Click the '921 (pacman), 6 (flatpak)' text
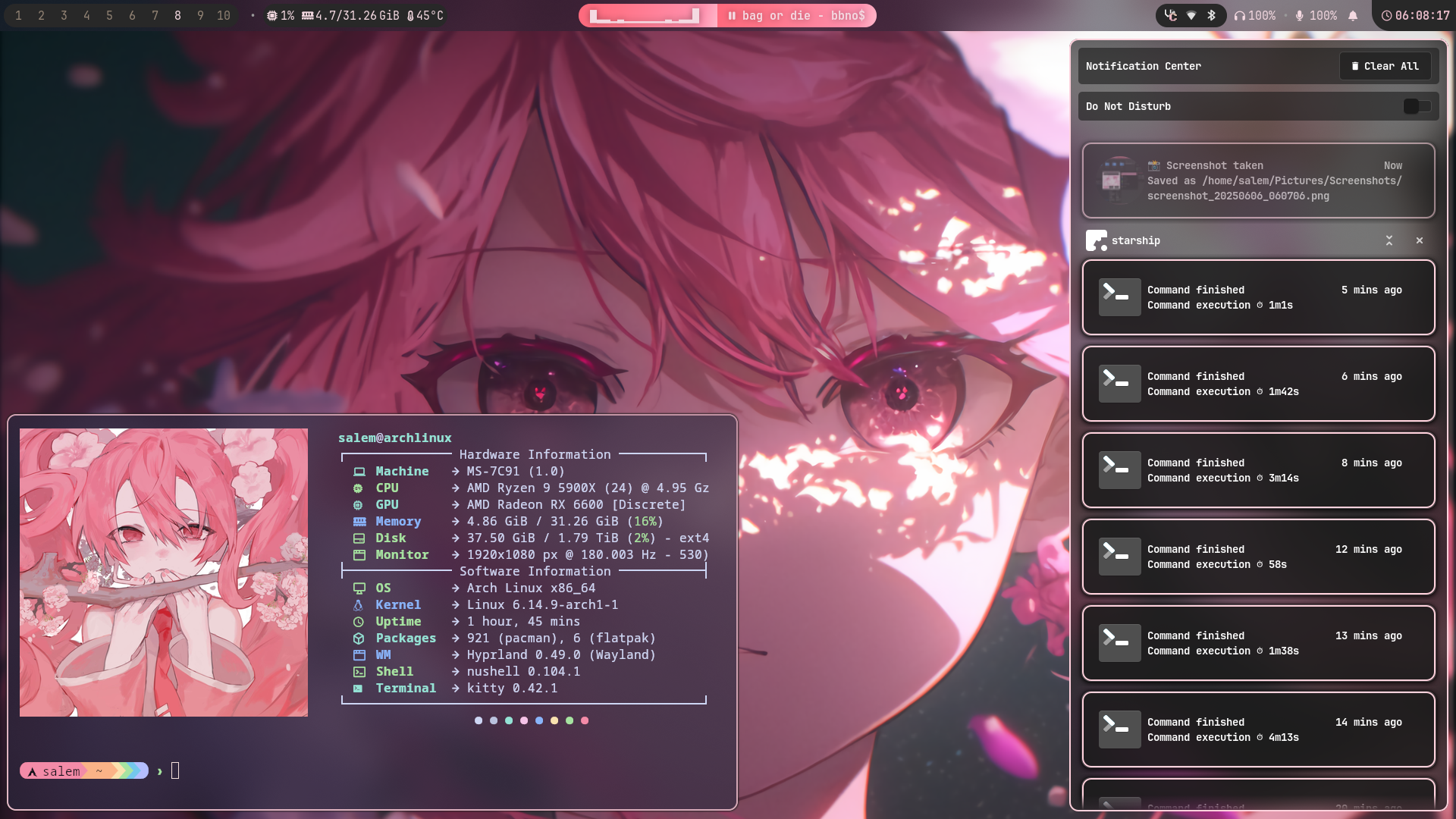 (561, 638)
